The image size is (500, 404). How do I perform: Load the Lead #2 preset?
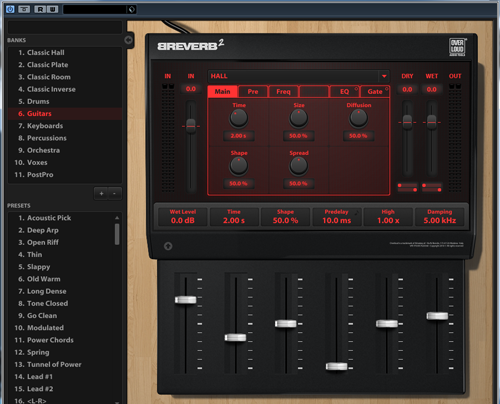(x=61, y=389)
